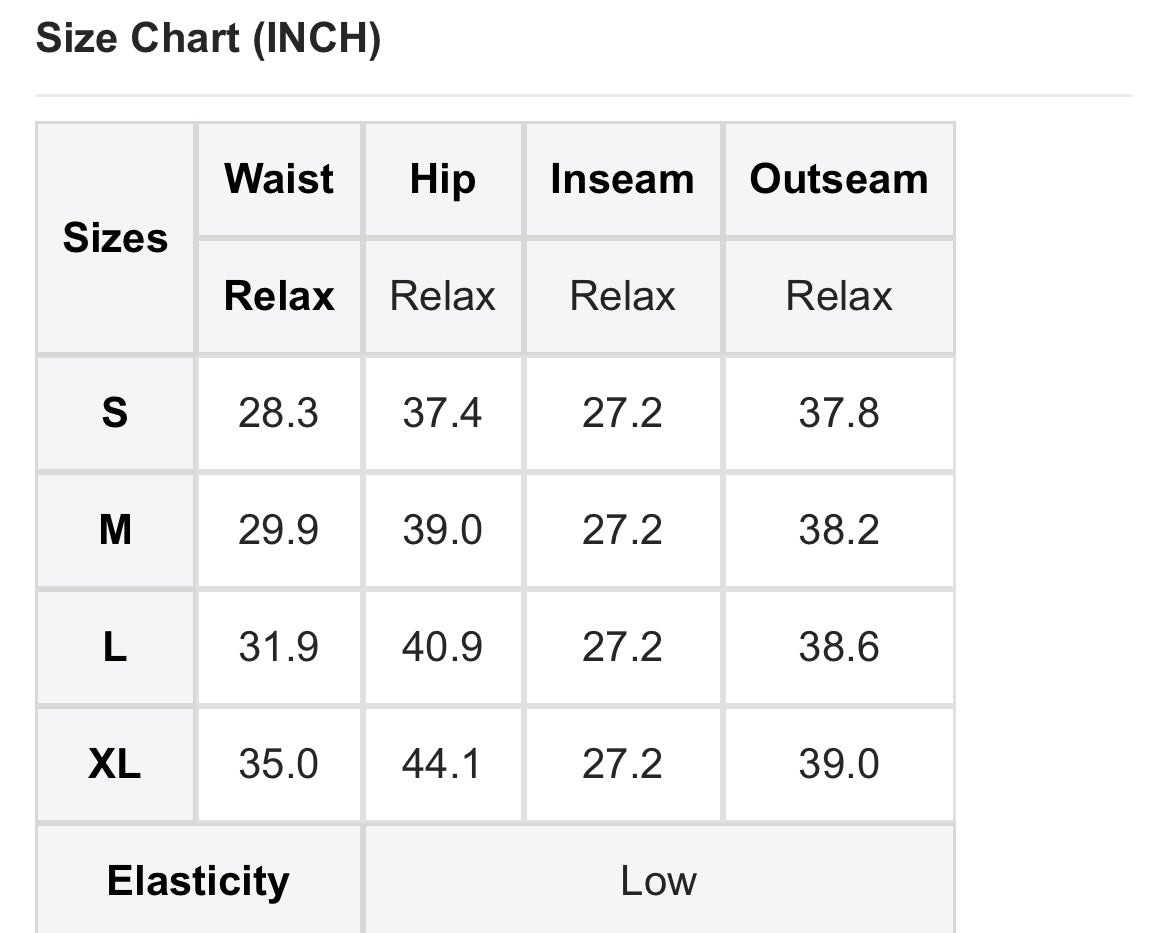Click waist value 28.3 for size S
The height and width of the screenshot is (933, 1160).
click(x=279, y=412)
